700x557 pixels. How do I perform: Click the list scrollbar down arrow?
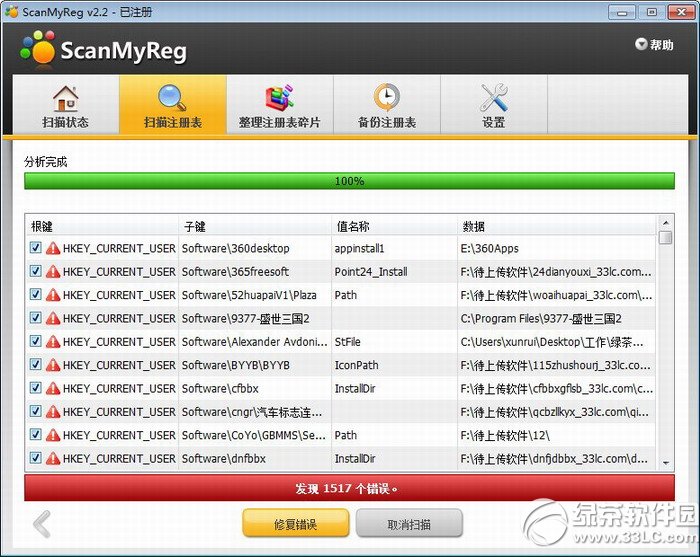click(666, 463)
